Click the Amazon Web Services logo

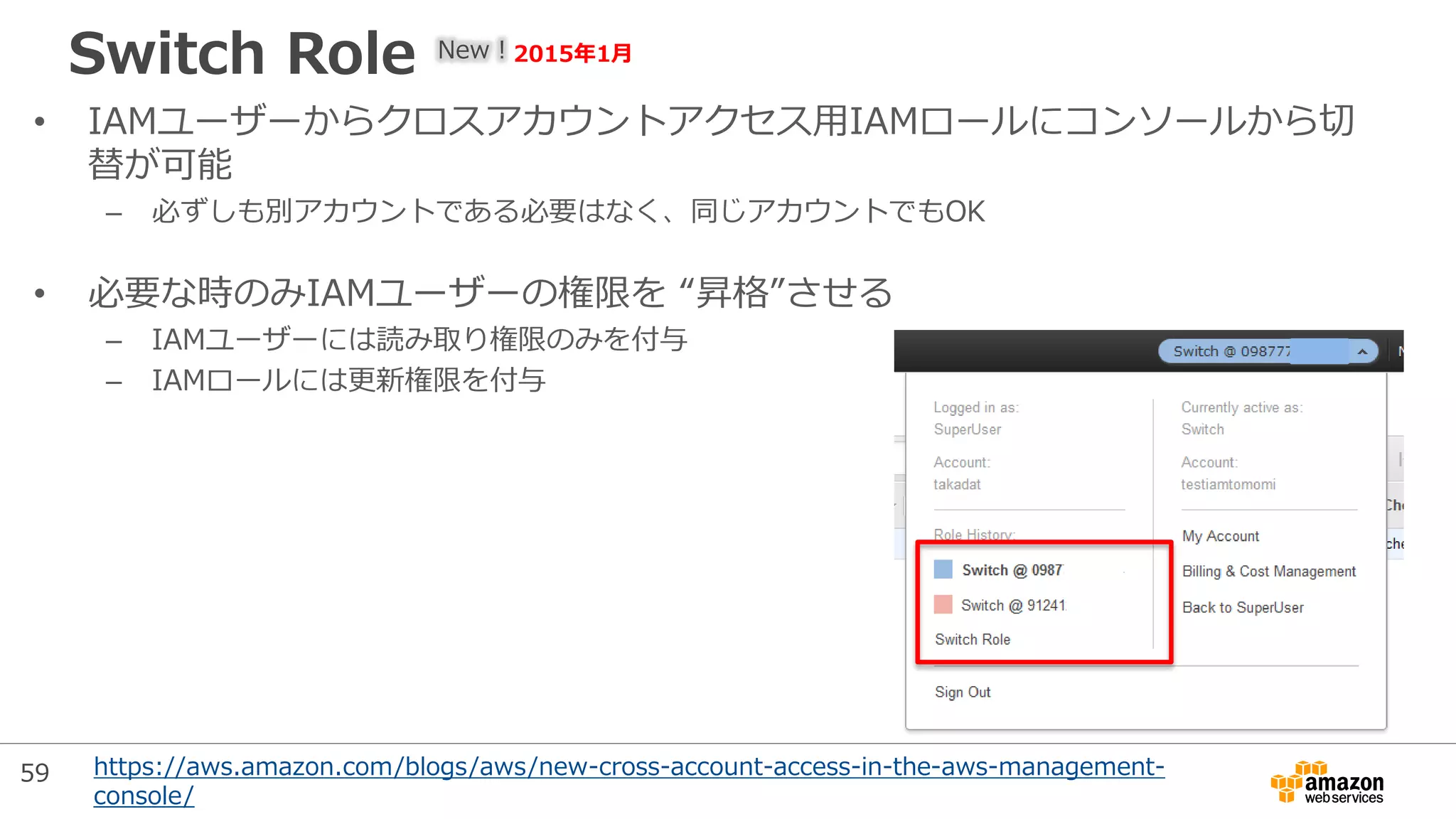click(x=1327, y=782)
